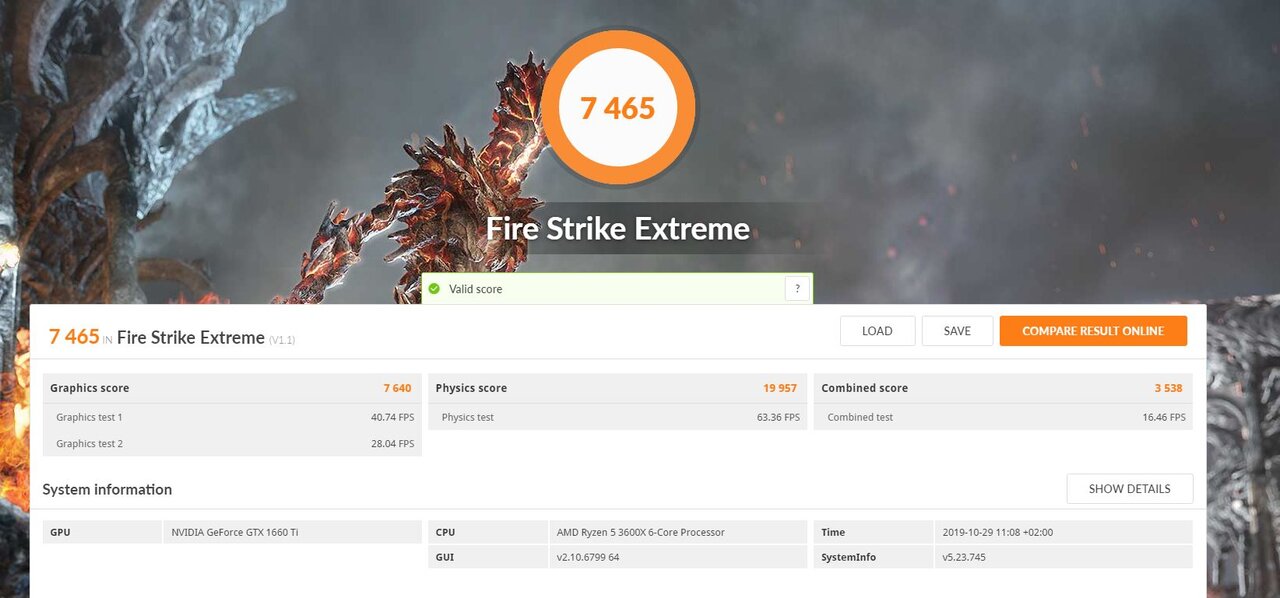Select the Combined test row
The width and height of the screenshot is (1280, 598).
(1003, 417)
